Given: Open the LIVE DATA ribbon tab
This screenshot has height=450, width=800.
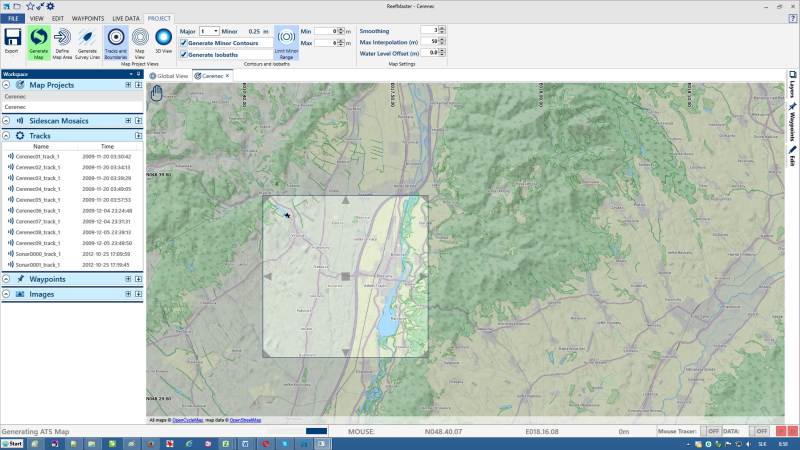Looking at the screenshot, I should pos(126,18).
